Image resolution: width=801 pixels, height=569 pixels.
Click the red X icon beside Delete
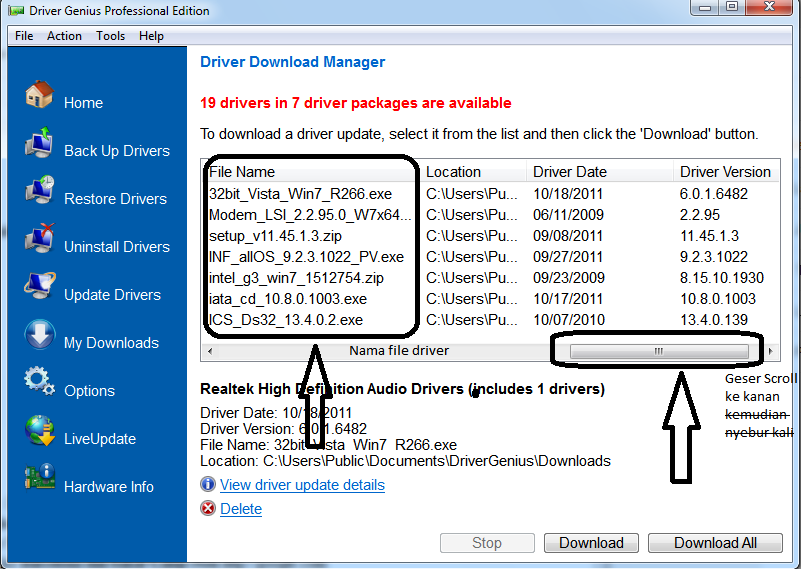[208, 508]
